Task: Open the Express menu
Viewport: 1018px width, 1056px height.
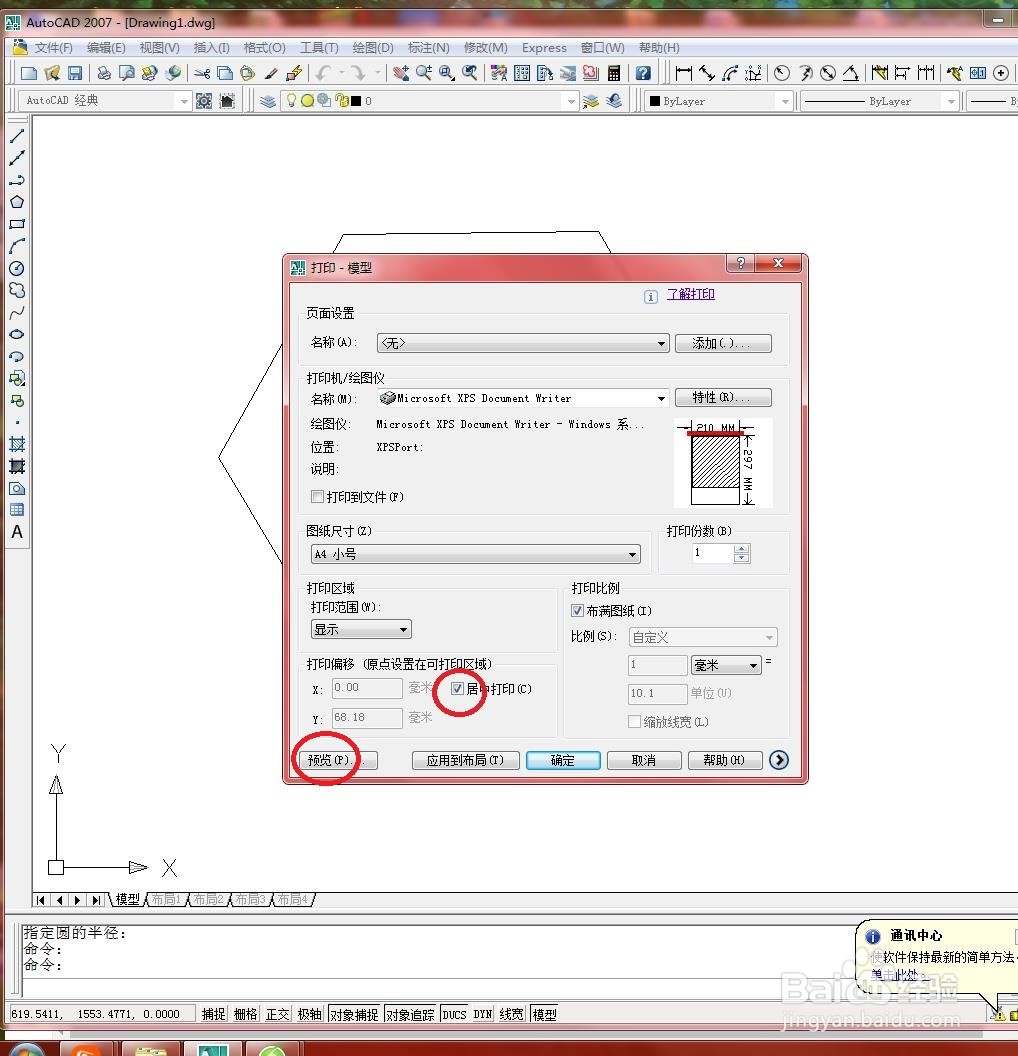Action: (544, 48)
